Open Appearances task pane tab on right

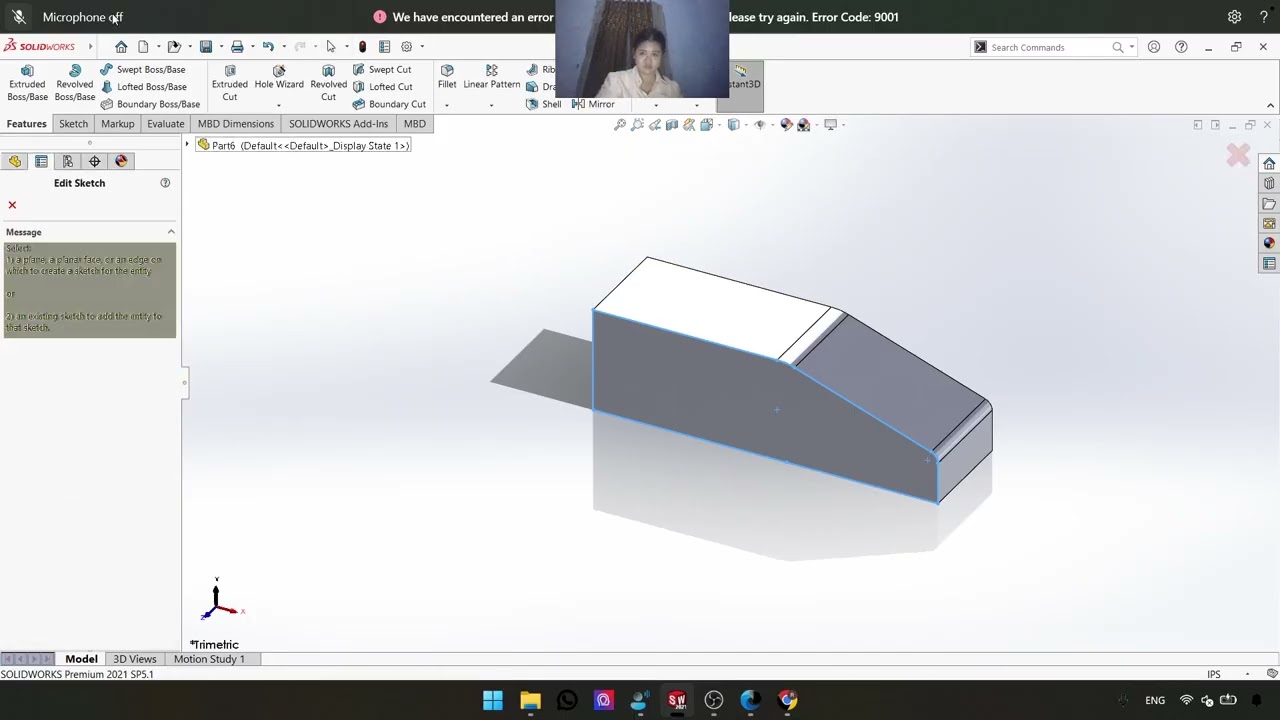pos(1269,243)
